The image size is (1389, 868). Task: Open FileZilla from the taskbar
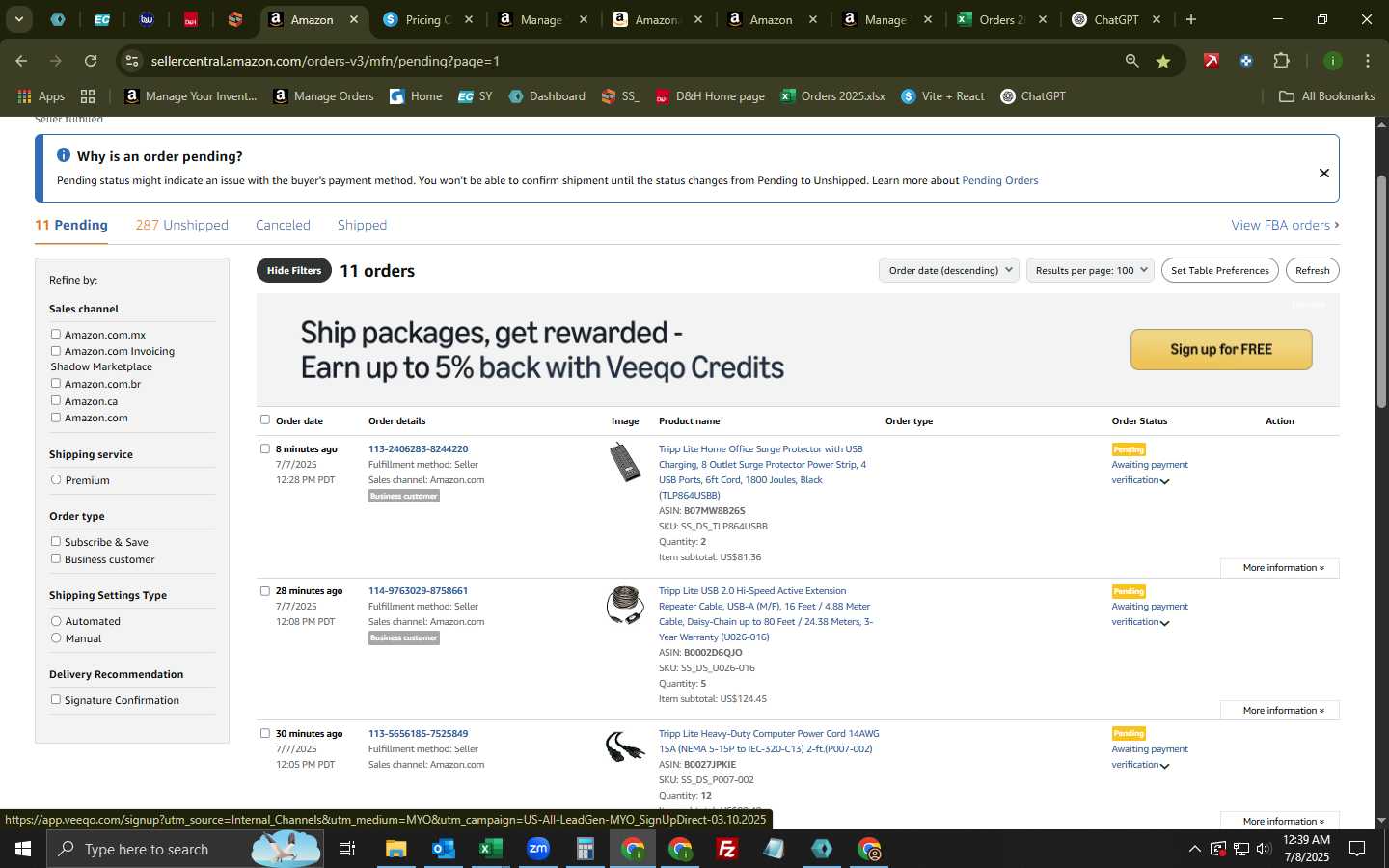point(727,849)
